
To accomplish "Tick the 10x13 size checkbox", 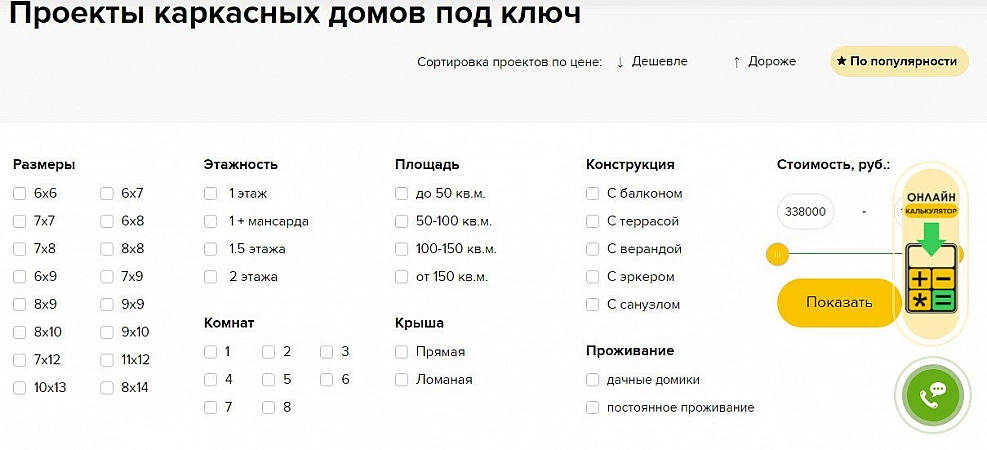I will (x=20, y=388).
